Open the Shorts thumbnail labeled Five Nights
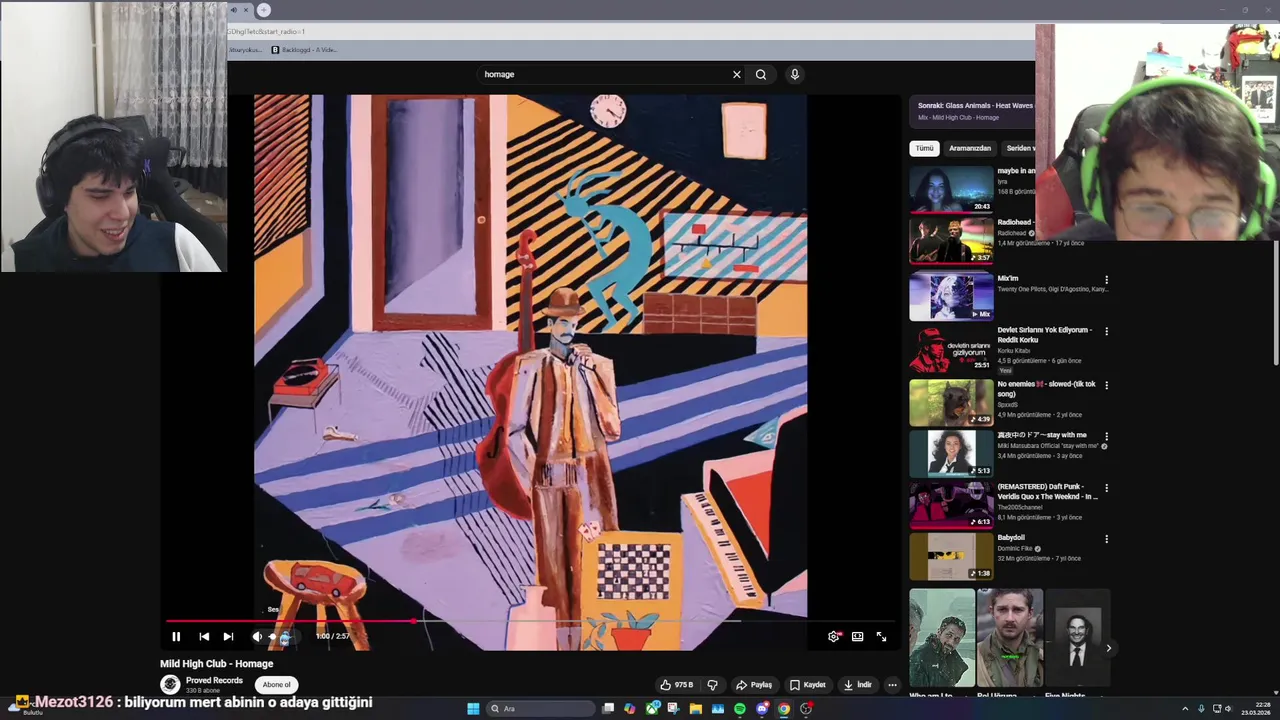Screen dimensions: 1280x720 1077,638
